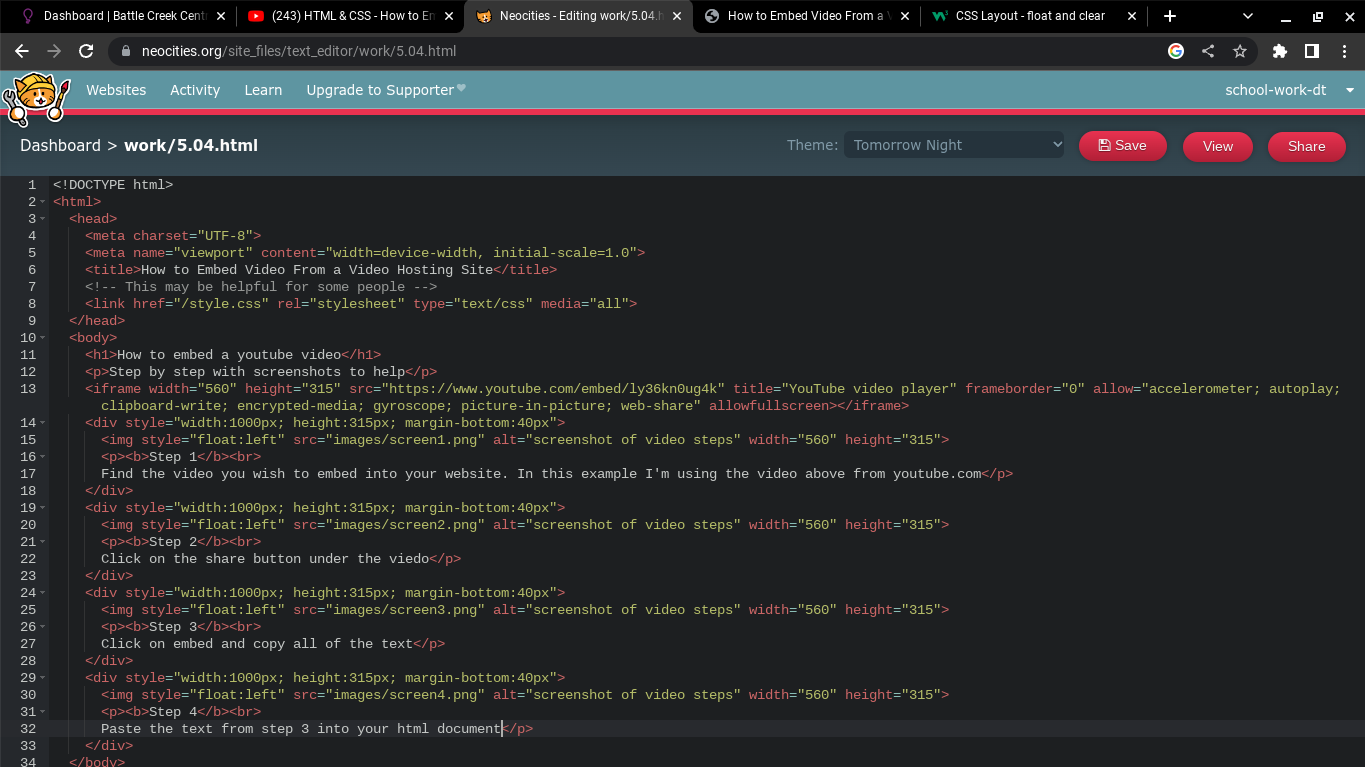Click the Neocities cat logo
1365x767 pixels.
pyautogui.click(x=37, y=99)
